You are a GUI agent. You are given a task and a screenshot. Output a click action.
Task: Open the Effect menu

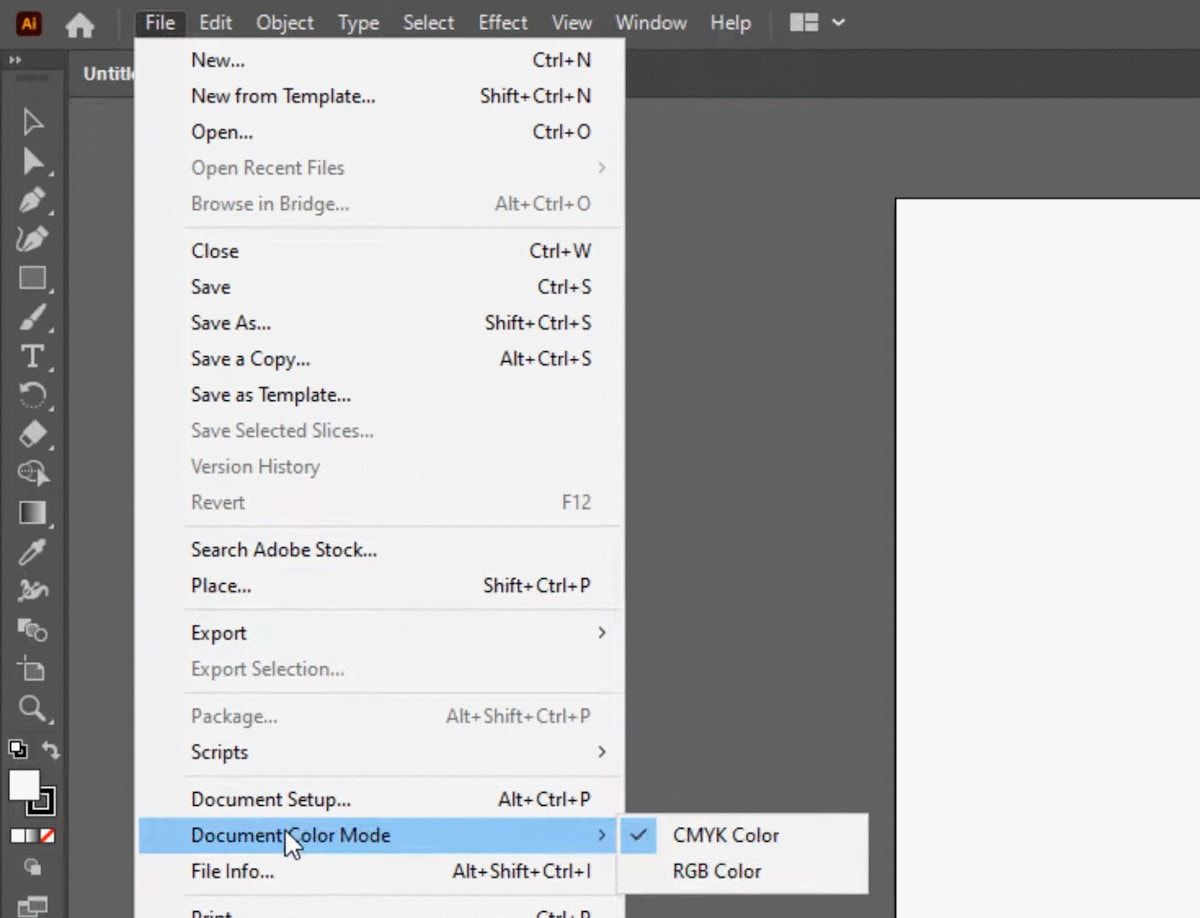502,22
